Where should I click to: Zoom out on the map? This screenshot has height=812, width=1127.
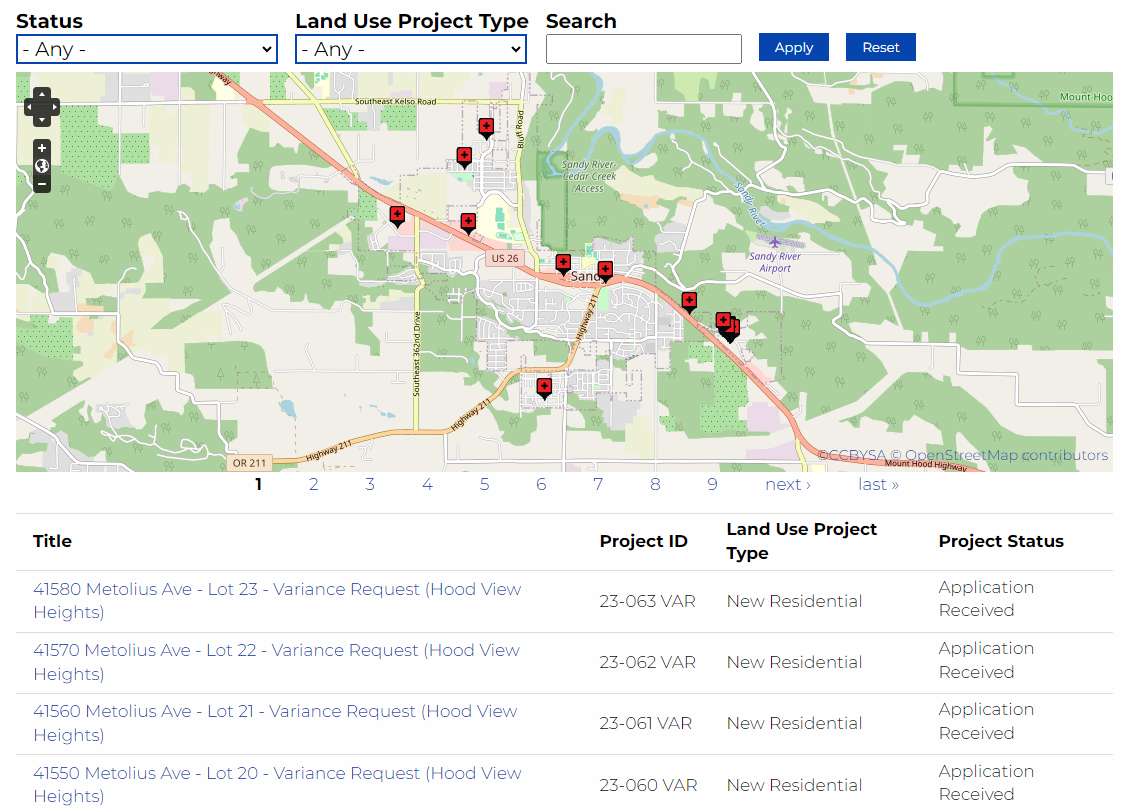tap(42, 184)
